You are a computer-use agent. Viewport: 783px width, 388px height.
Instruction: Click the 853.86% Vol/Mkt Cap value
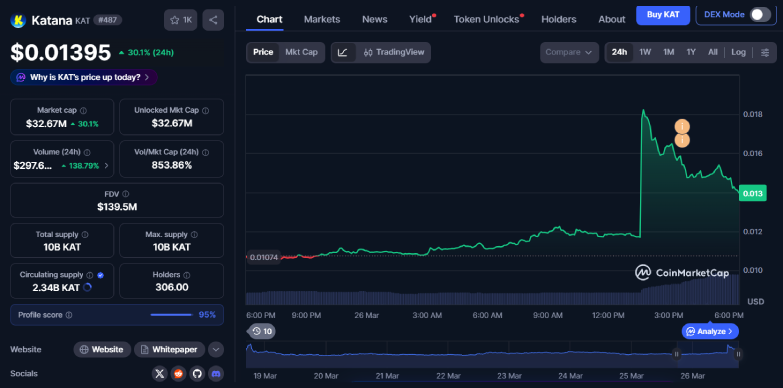pyautogui.click(x=171, y=165)
